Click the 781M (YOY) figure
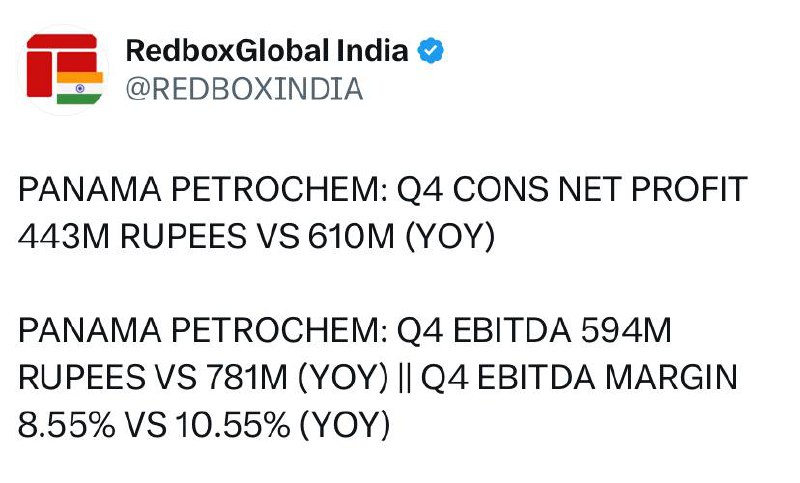 point(297,378)
